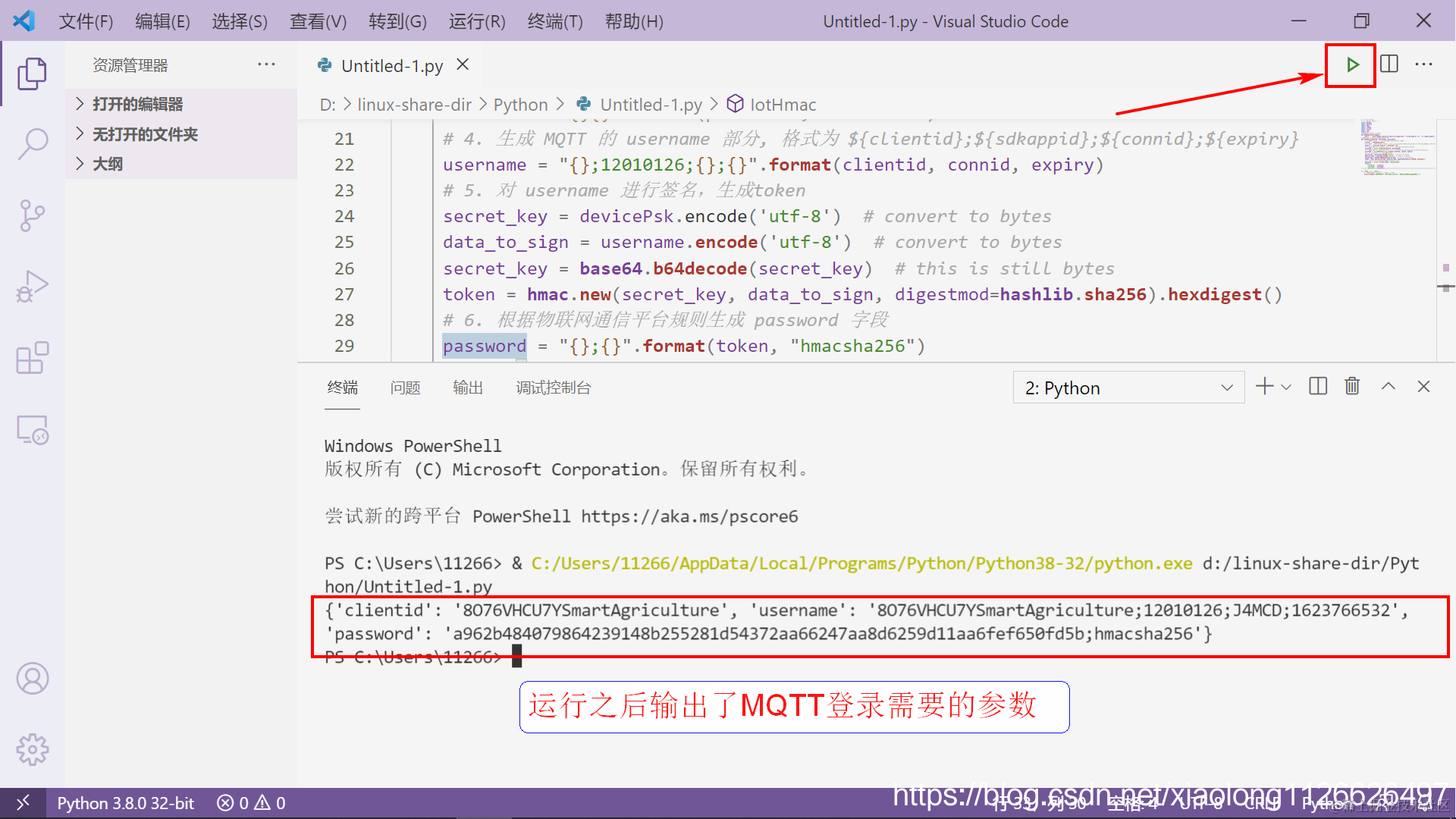This screenshot has width=1456, height=819.
Task: Run Python file with play button
Action: (1352, 65)
